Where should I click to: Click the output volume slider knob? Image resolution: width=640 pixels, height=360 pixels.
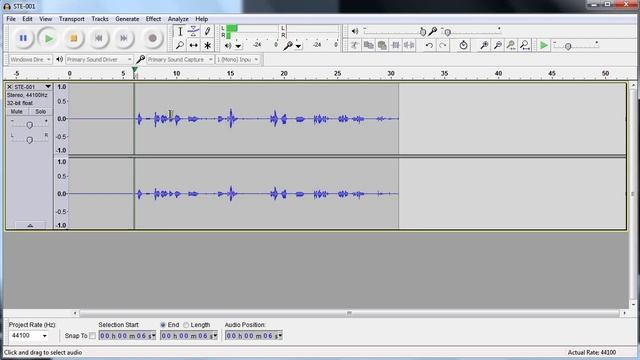tap(423, 32)
